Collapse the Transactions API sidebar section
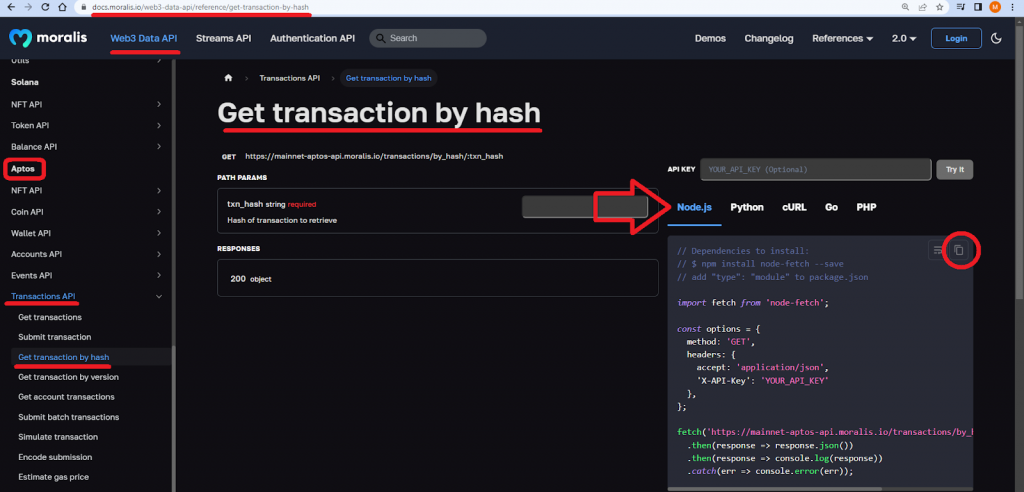Image resolution: width=1024 pixels, height=492 pixels. click(159, 296)
